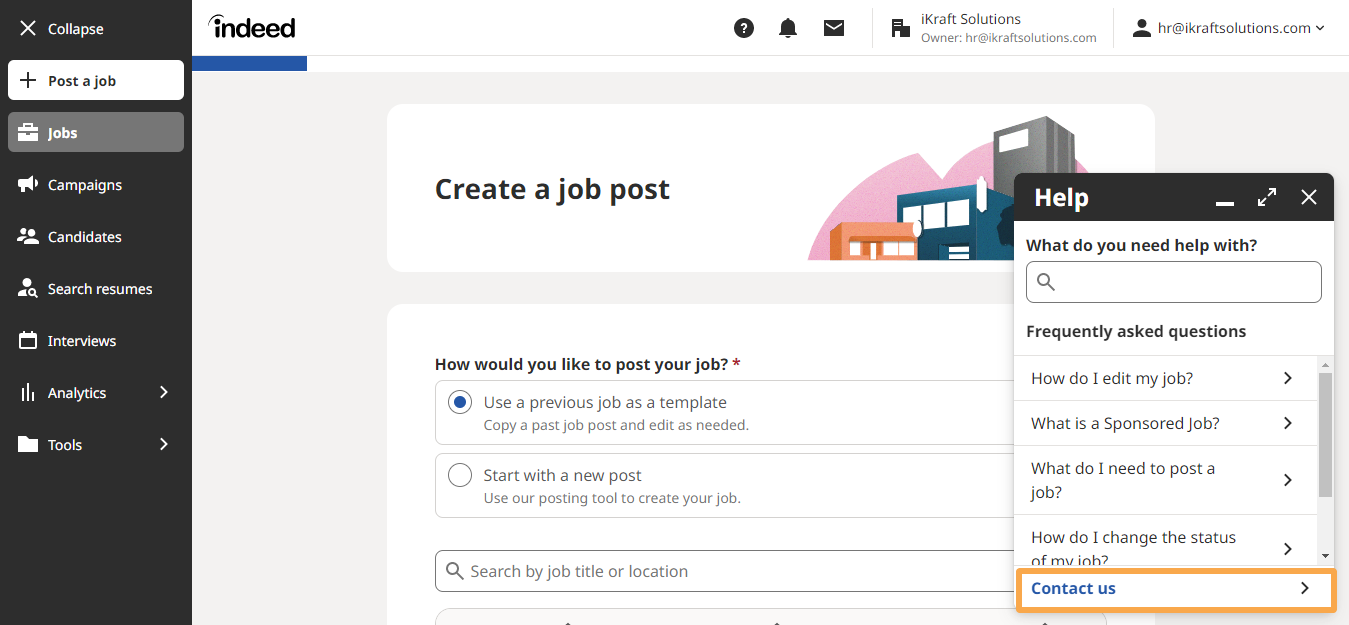Open the hr@ikraftsolutions.com account dropdown

tap(1229, 28)
